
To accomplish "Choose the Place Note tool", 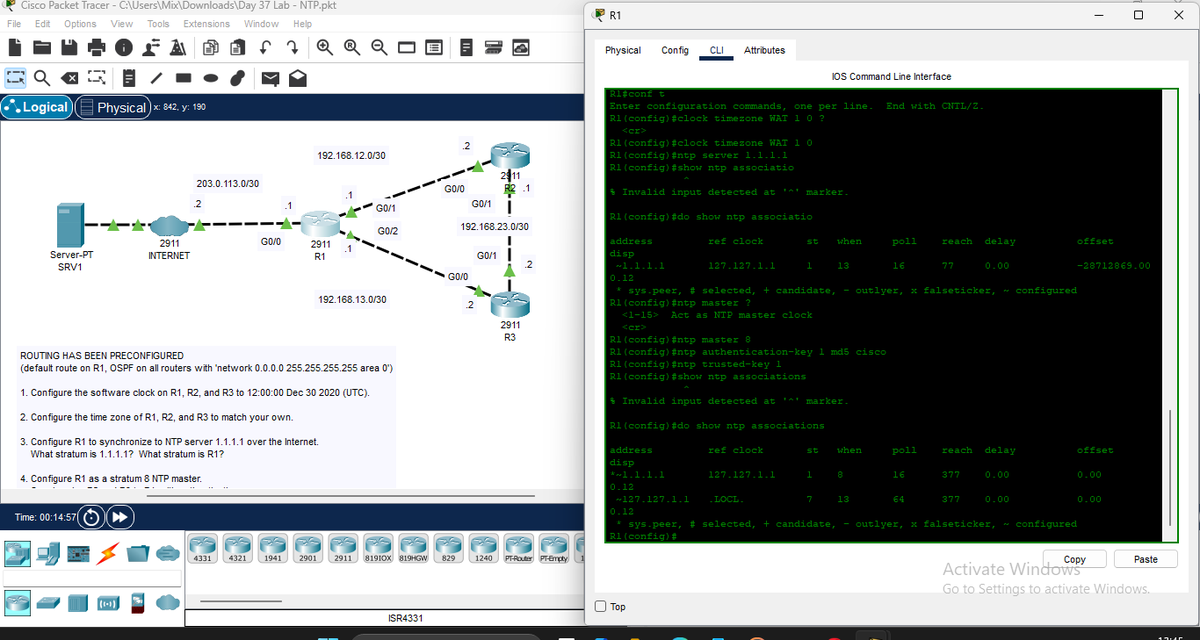I will [x=131, y=77].
